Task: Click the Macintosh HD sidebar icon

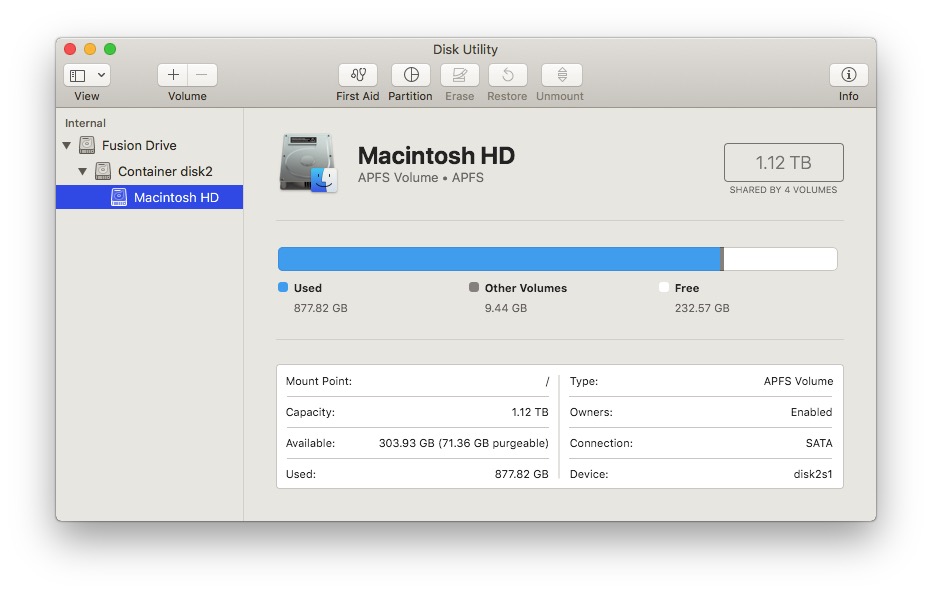Action: (x=119, y=197)
